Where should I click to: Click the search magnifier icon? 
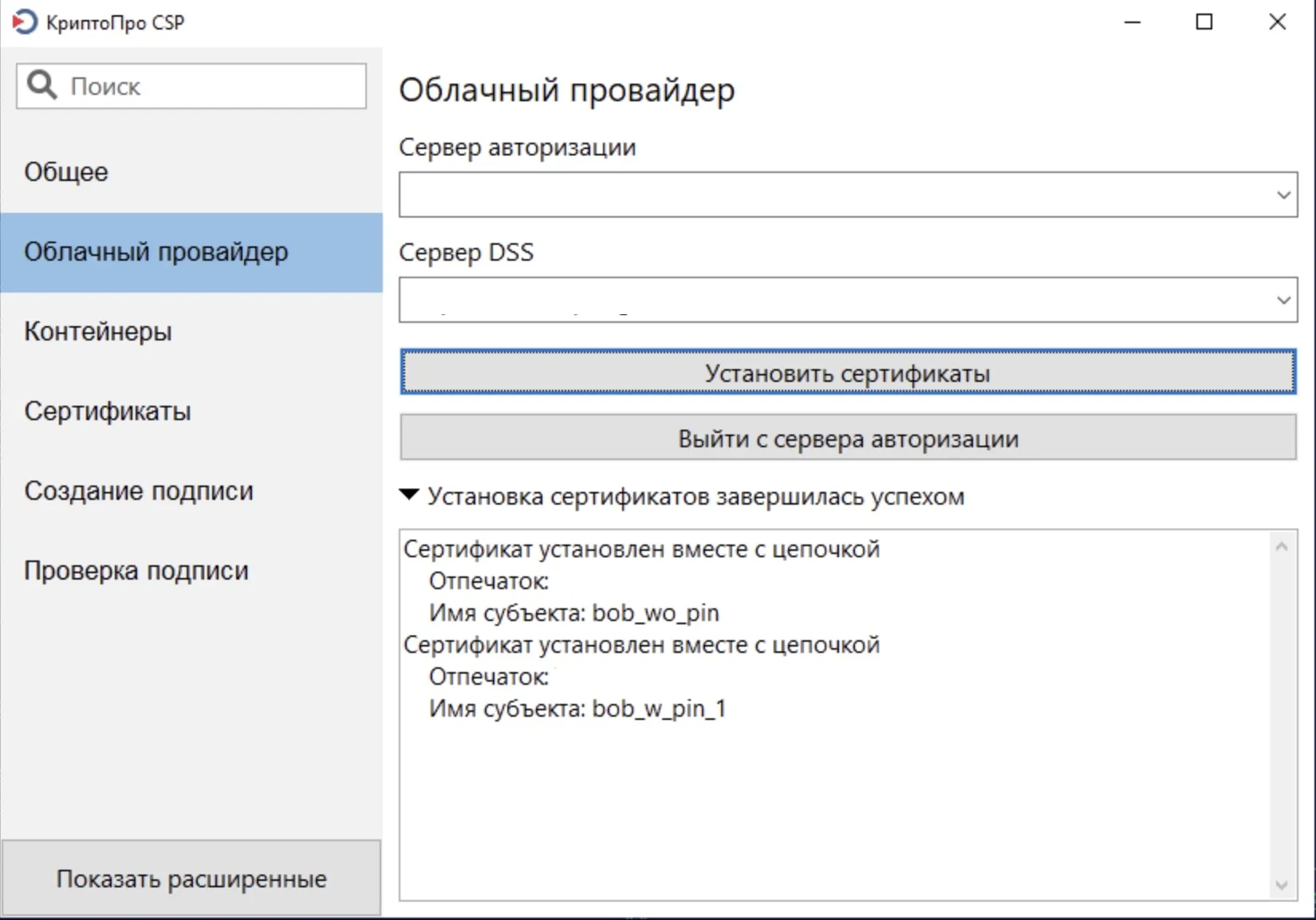click(x=41, y=85)
